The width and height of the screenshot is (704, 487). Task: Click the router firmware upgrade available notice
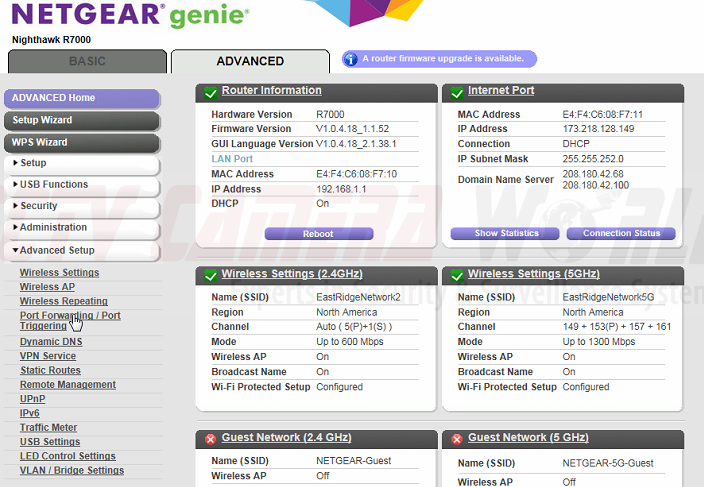[x=446, y=60]
